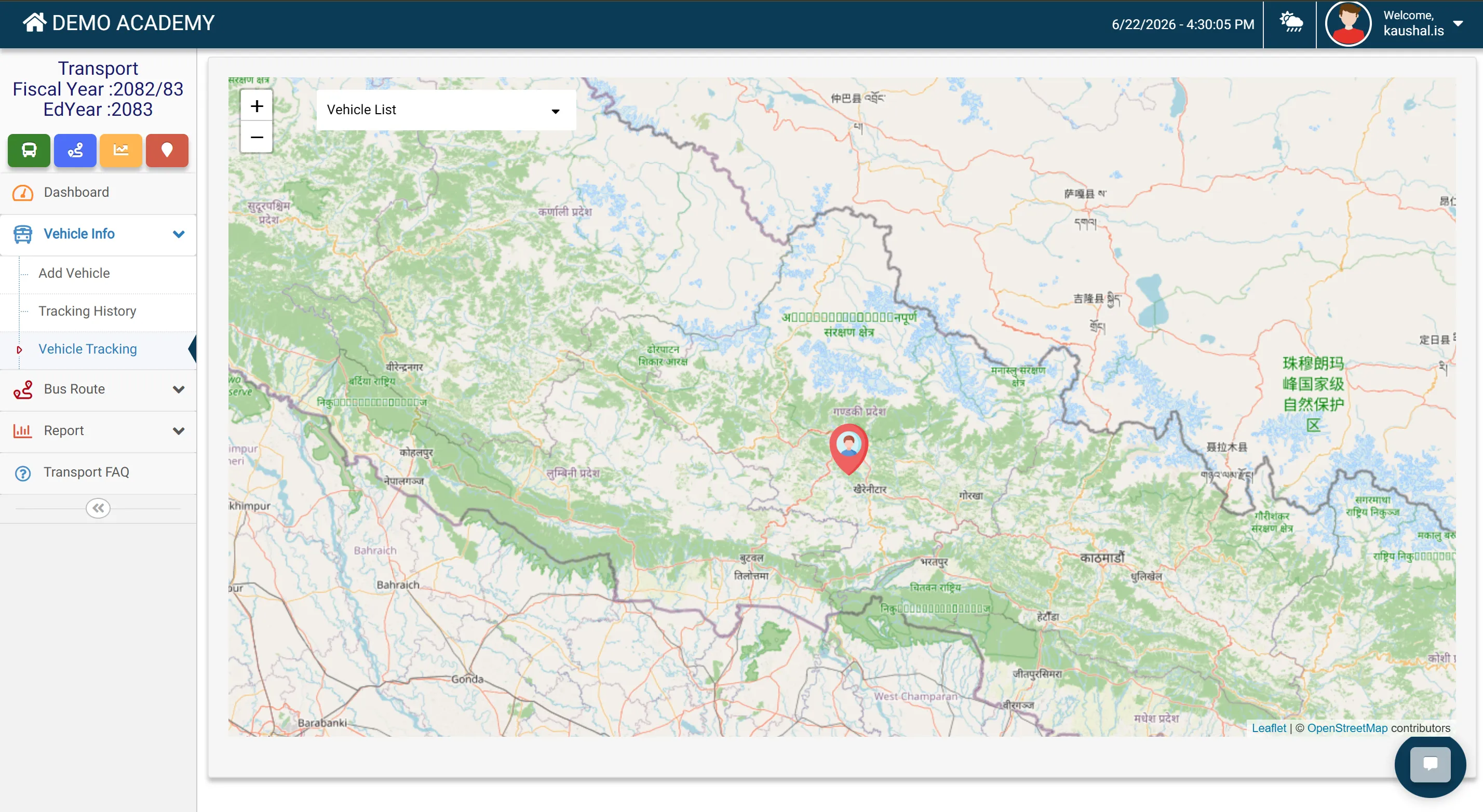Click the blue route shortcut icon
The height and width of the screenshot is (812, 1483).
click(75, 150)
